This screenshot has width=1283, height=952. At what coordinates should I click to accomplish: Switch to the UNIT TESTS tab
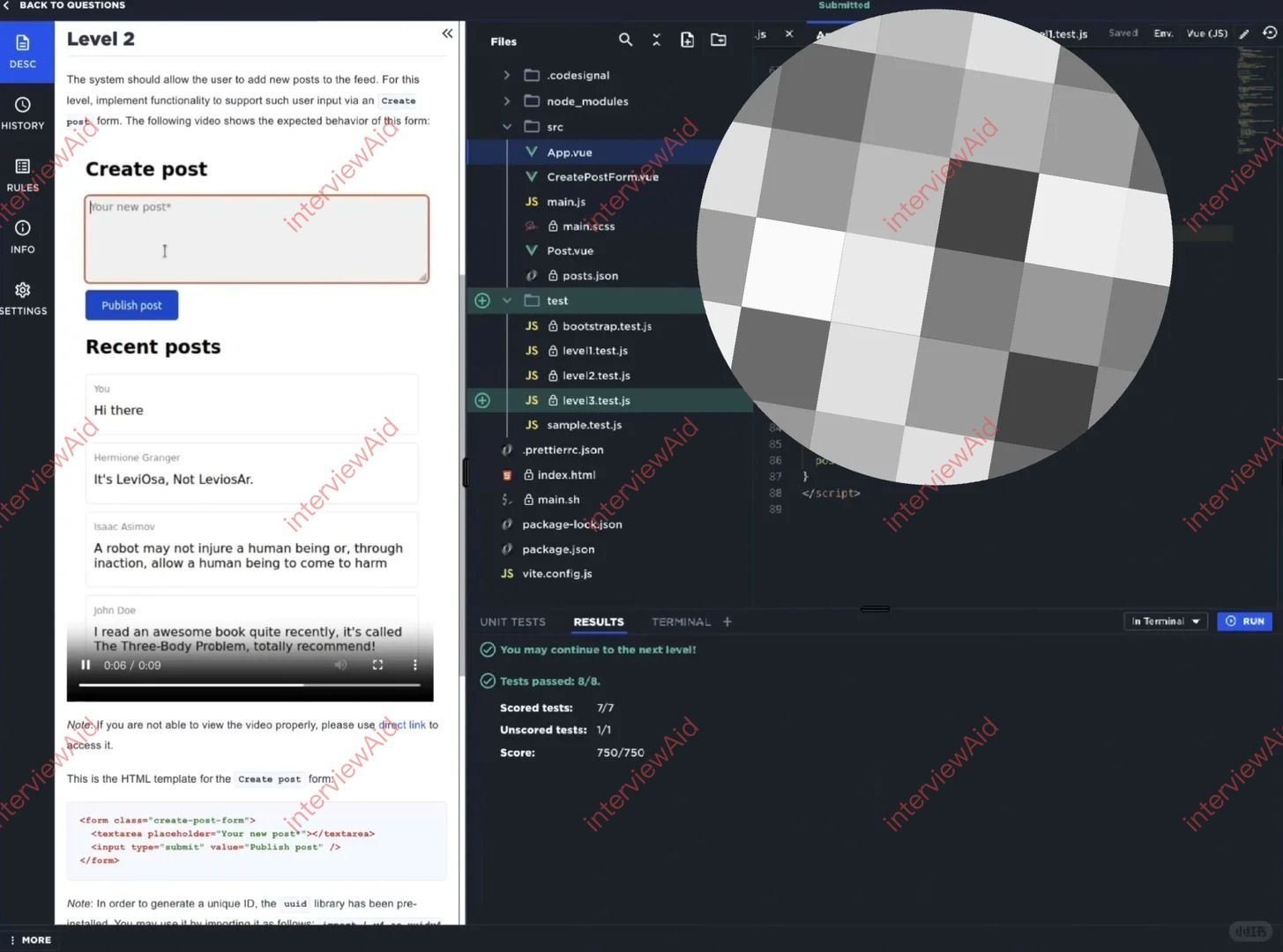click(x=512, y=621)
